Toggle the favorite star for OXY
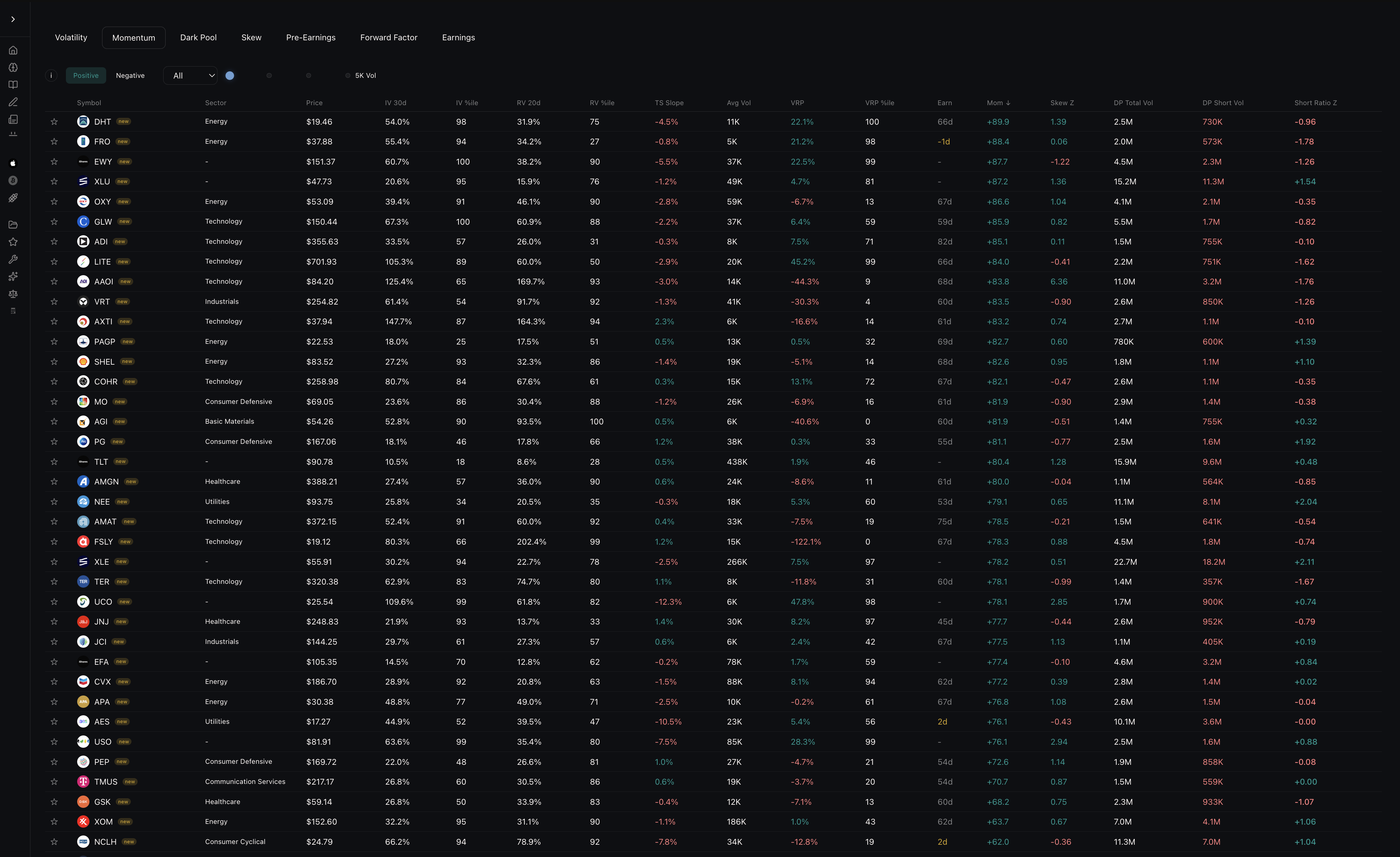This screenshot has height=857, width=1400. (x=54, y=202)
